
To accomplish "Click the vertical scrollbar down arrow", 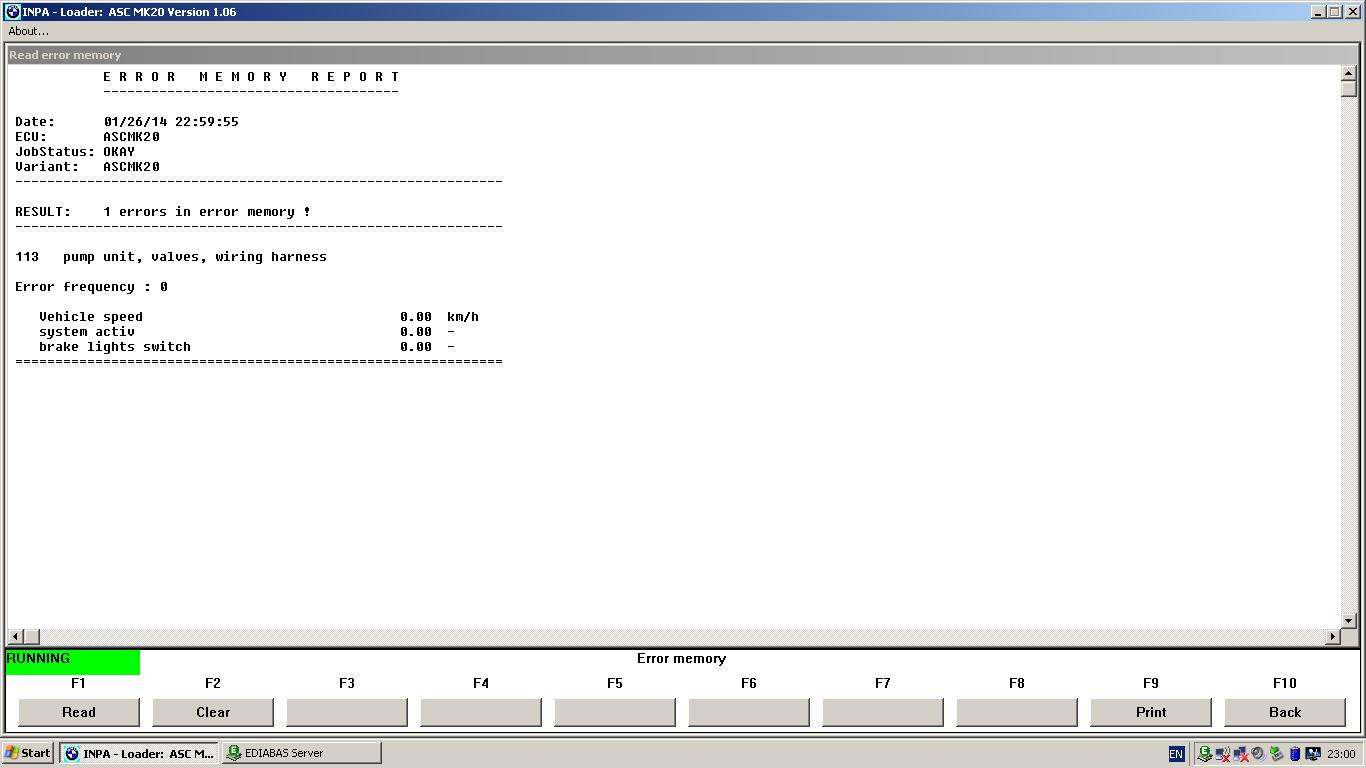I will (x=1348, y=621).
